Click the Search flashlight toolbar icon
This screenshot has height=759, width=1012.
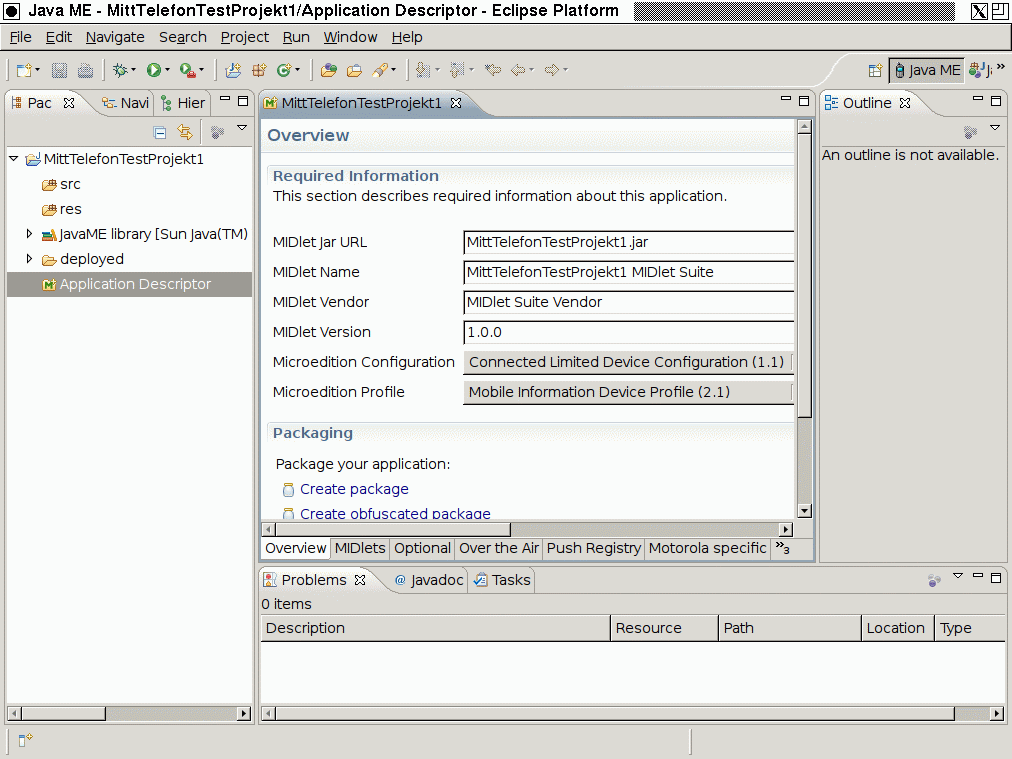coord(380,70)
